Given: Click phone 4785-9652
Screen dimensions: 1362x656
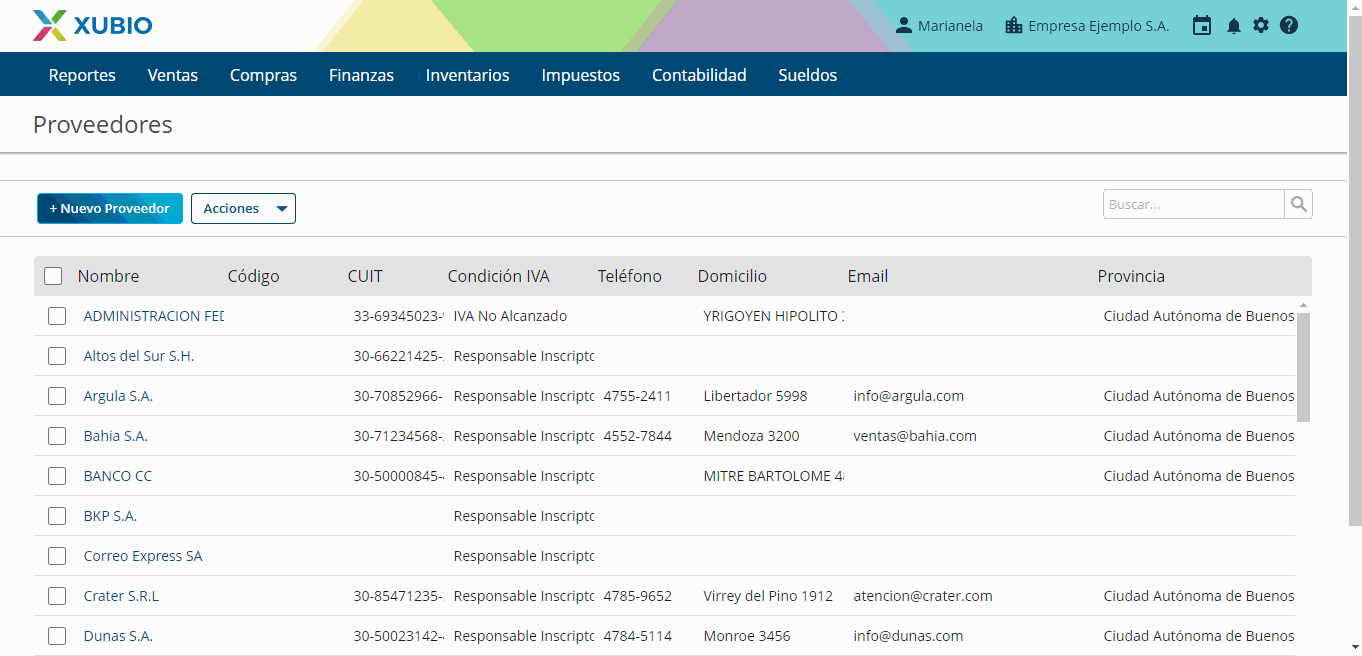Looking at the screenshot, I should (x=638, y=596).
